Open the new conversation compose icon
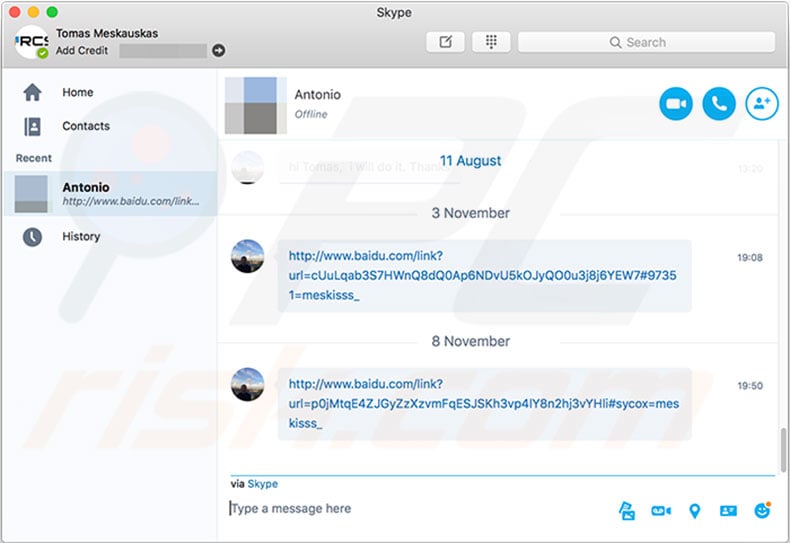 point(445,42)
